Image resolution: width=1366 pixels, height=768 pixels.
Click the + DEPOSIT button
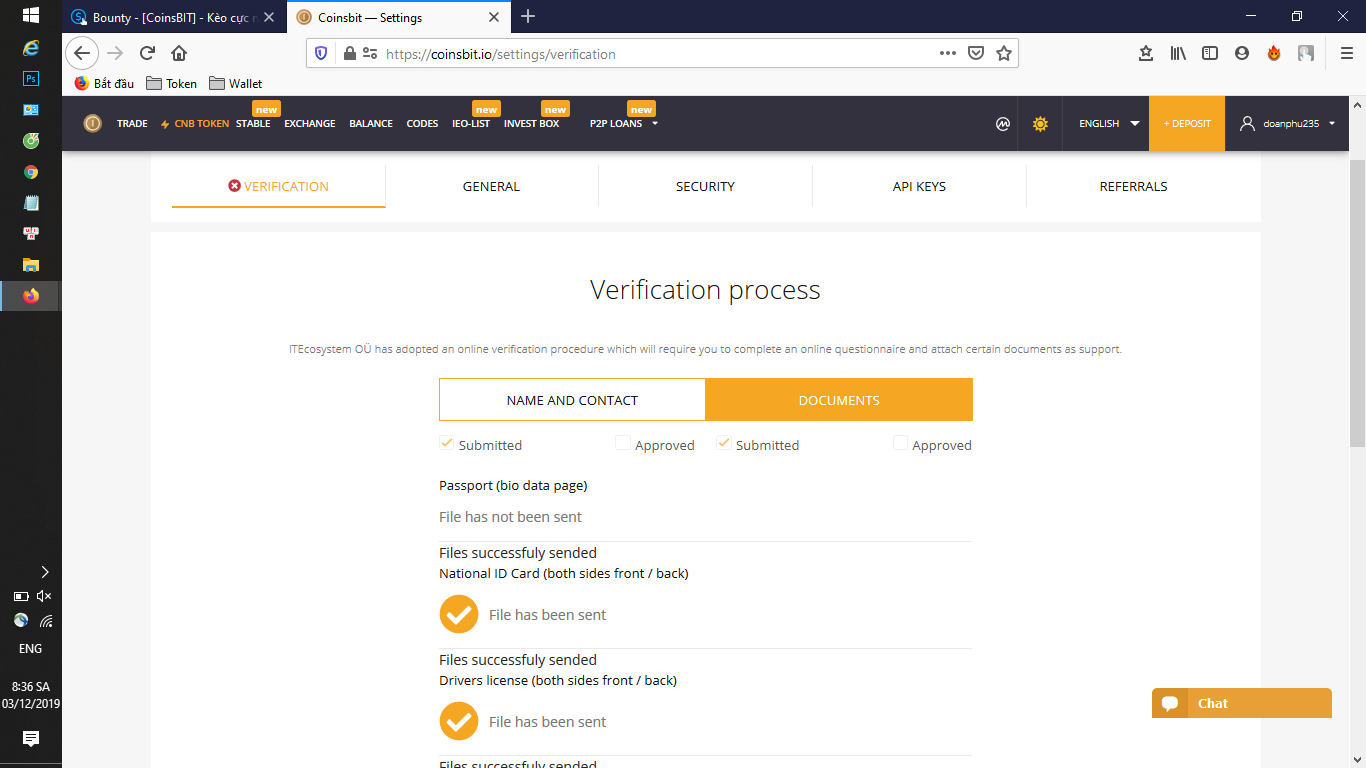point(1187,124)
